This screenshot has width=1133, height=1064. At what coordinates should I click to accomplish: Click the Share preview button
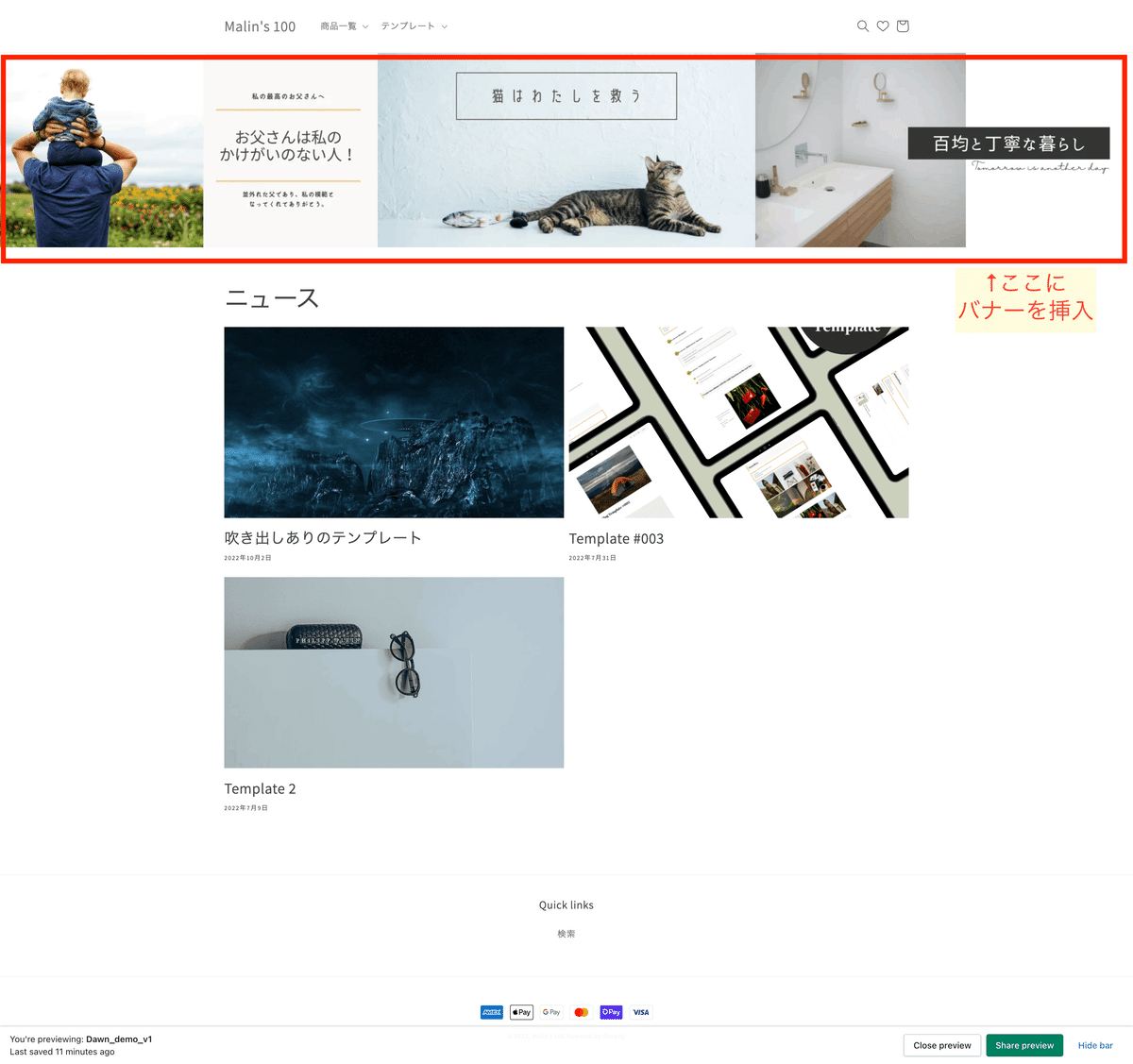pyautogui.click(x=1024, y=1045)
